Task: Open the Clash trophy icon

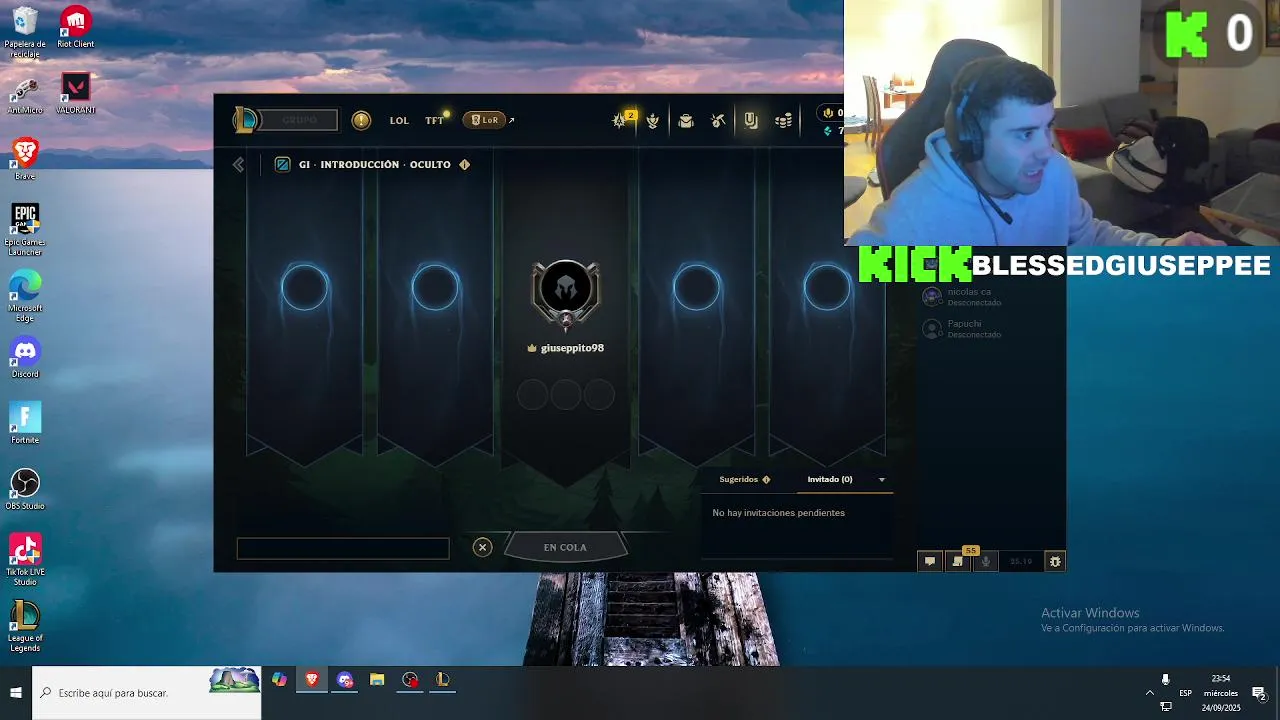Action: [x=652, y=121]
